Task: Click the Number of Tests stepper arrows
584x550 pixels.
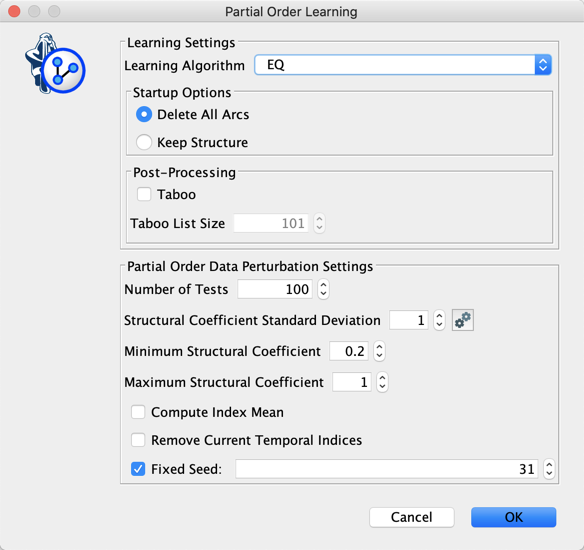Action: pos(323,289)
